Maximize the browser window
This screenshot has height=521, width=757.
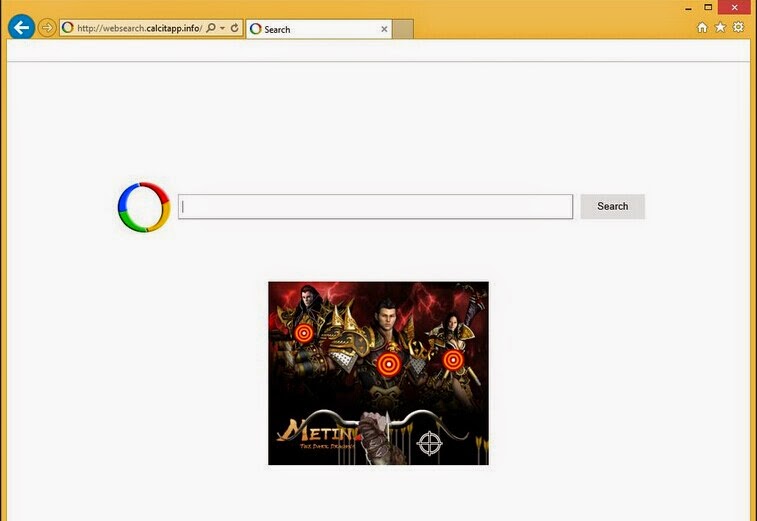pos(708,7)
